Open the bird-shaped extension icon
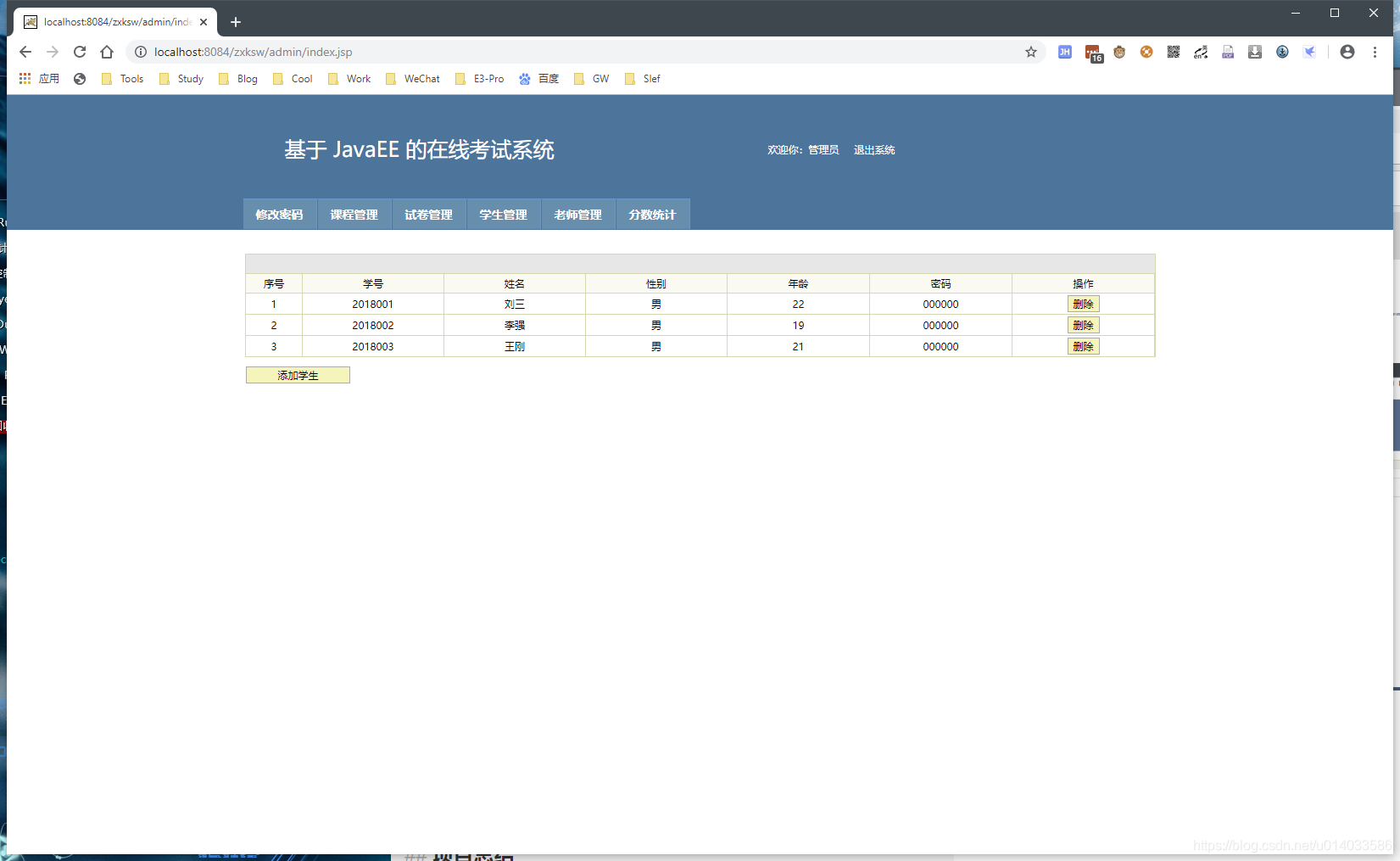Image resolution: width=1400 pixels, height=861 pixels. (x=1309, y=52)
